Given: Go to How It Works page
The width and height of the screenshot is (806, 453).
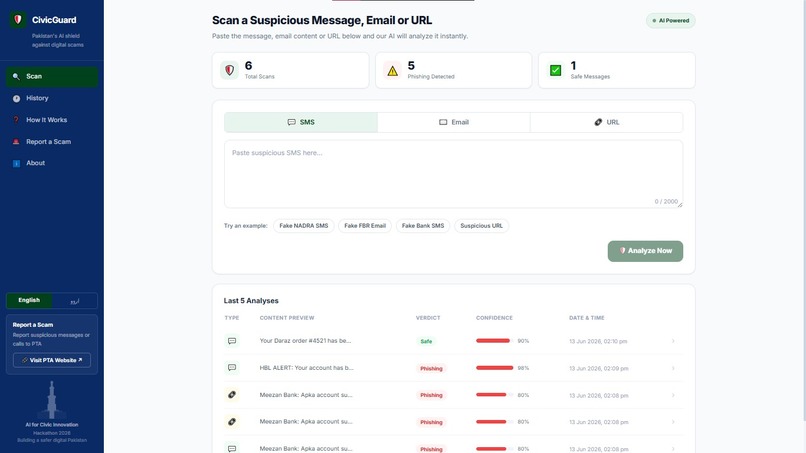Looking at the screenshot, I should [x=52, y=120].
